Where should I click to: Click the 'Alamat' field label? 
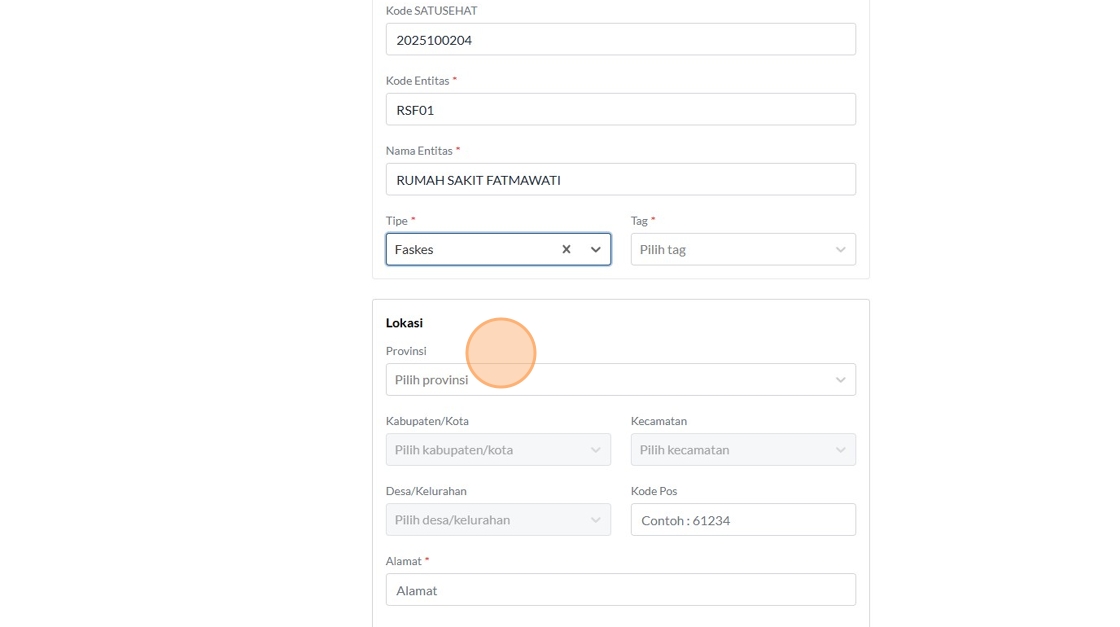(x=403, y=561)
